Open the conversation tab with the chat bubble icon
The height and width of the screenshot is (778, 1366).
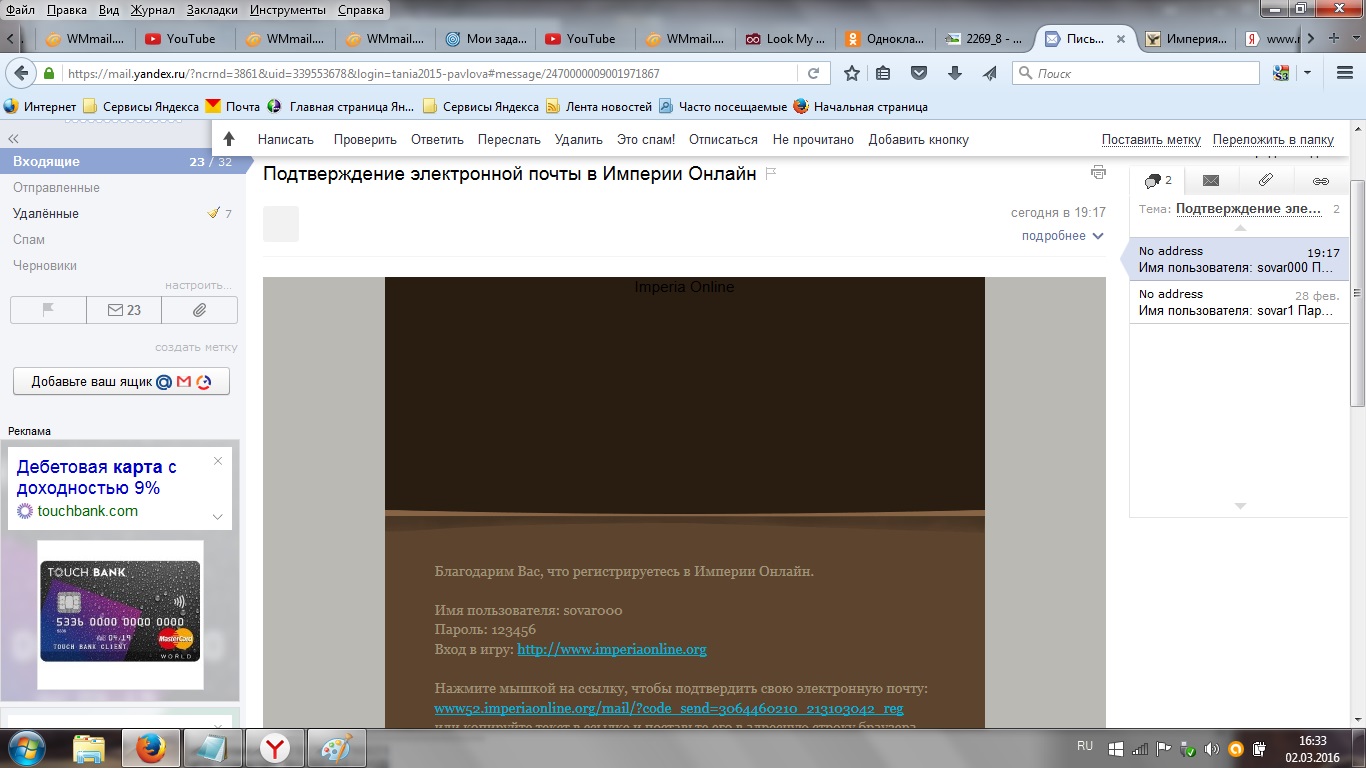1157,181
